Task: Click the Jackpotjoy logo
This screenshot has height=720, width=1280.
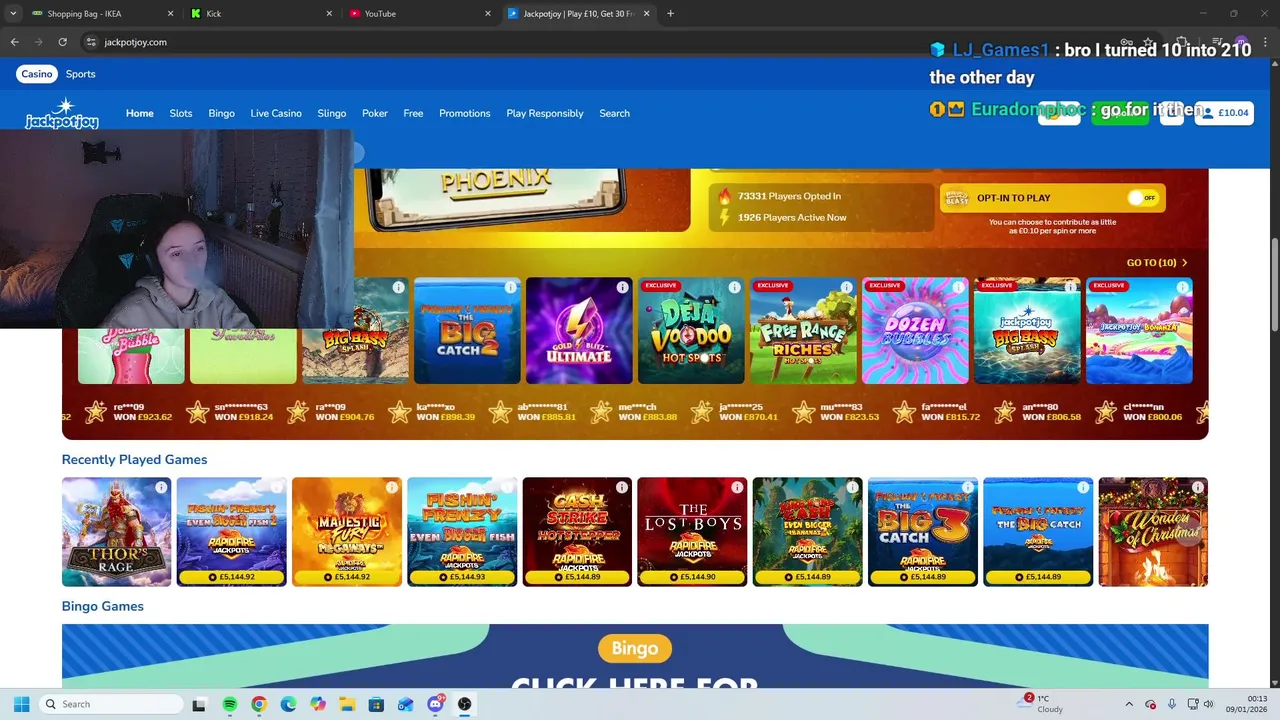Action: tap(62, 113)
